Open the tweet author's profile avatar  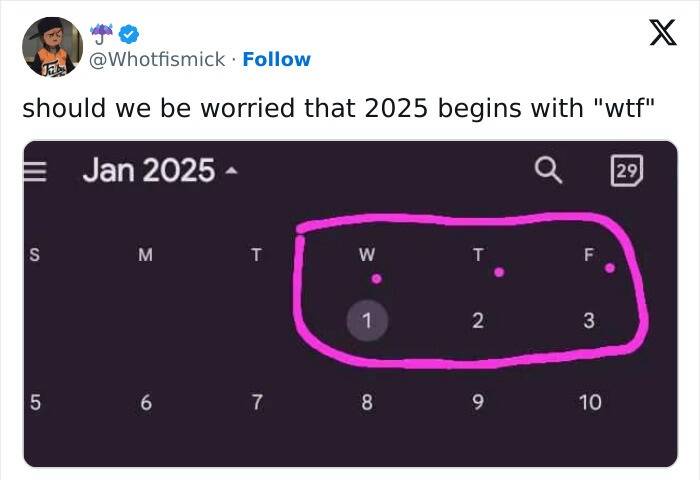pos(54,47)
